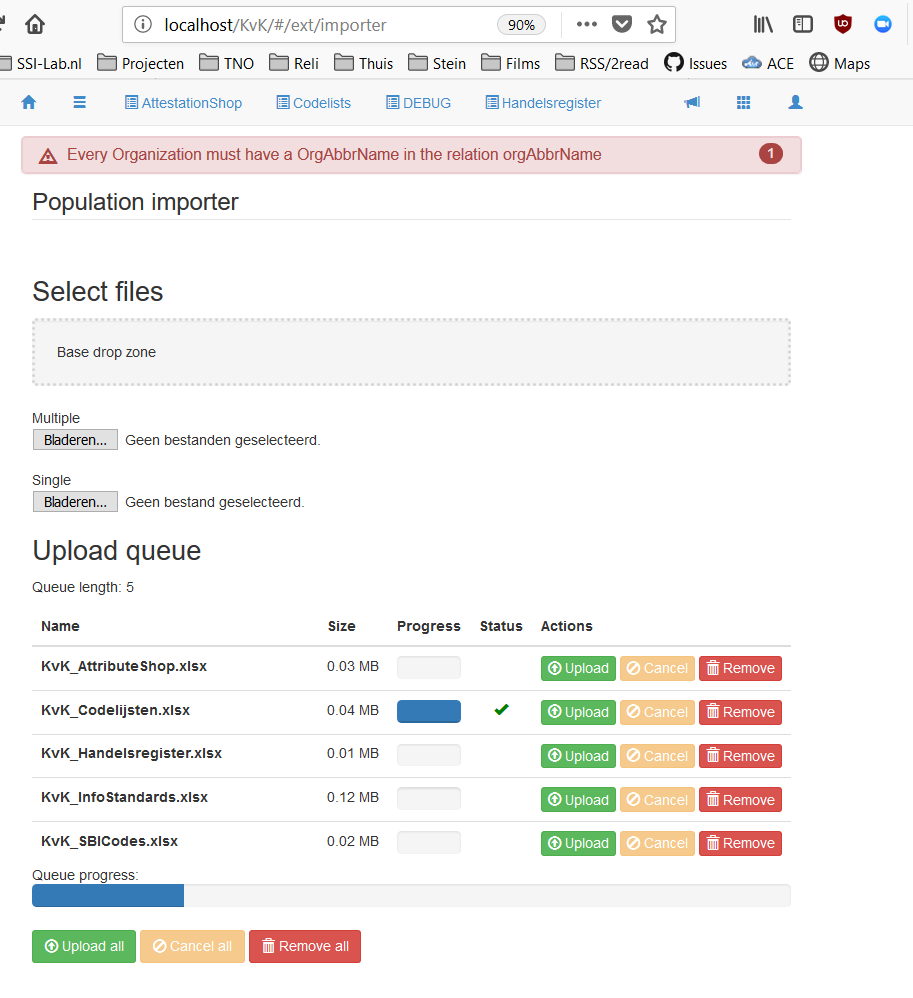Remove KvK_Handelsregister.xlsx from queue
Viewport: 913px width, 998px height.
coord(740,756)
